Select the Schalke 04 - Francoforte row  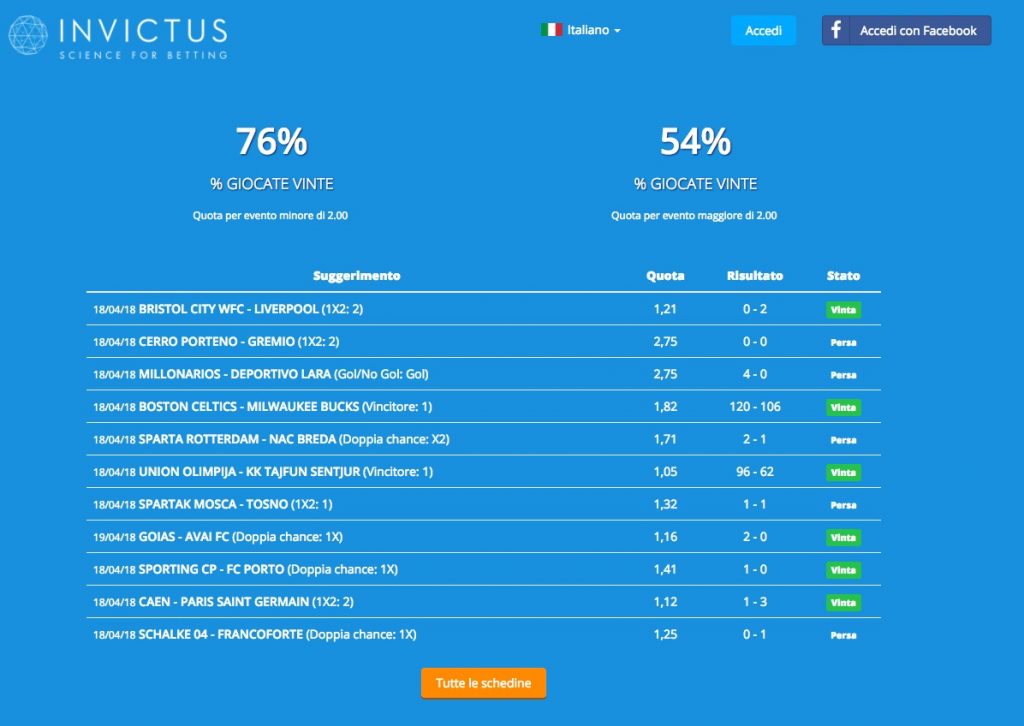point(483,635)
